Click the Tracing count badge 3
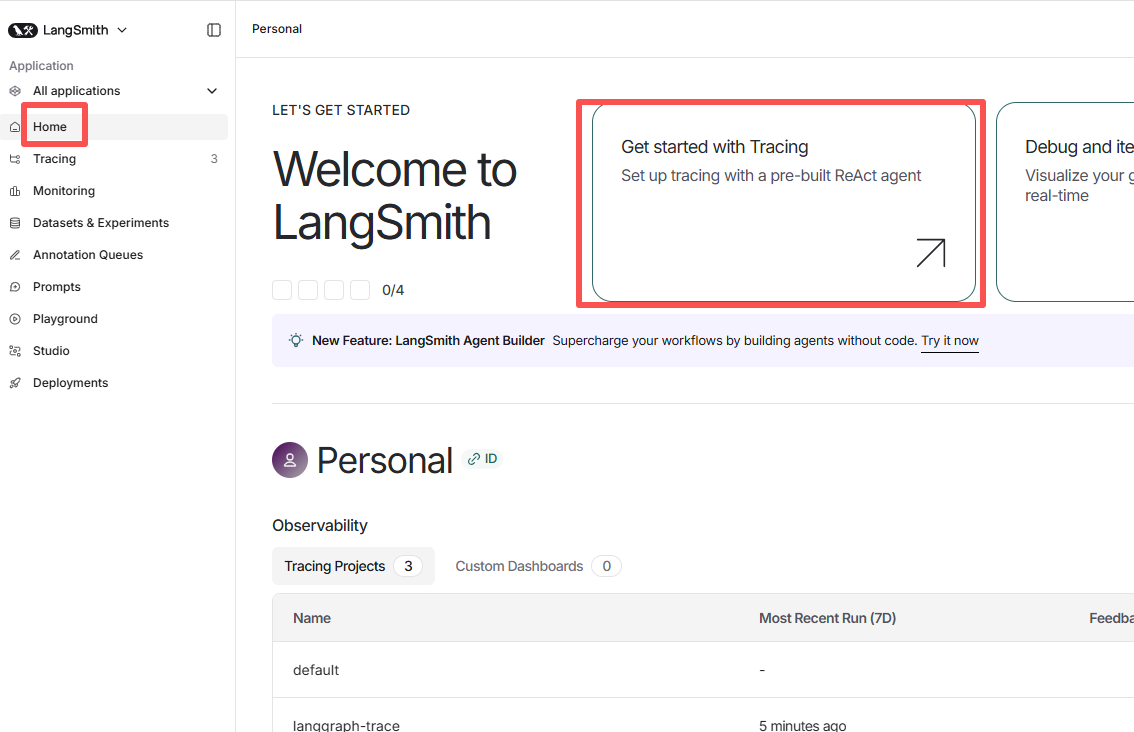The image size is (1134, 732). click(214, 159)
